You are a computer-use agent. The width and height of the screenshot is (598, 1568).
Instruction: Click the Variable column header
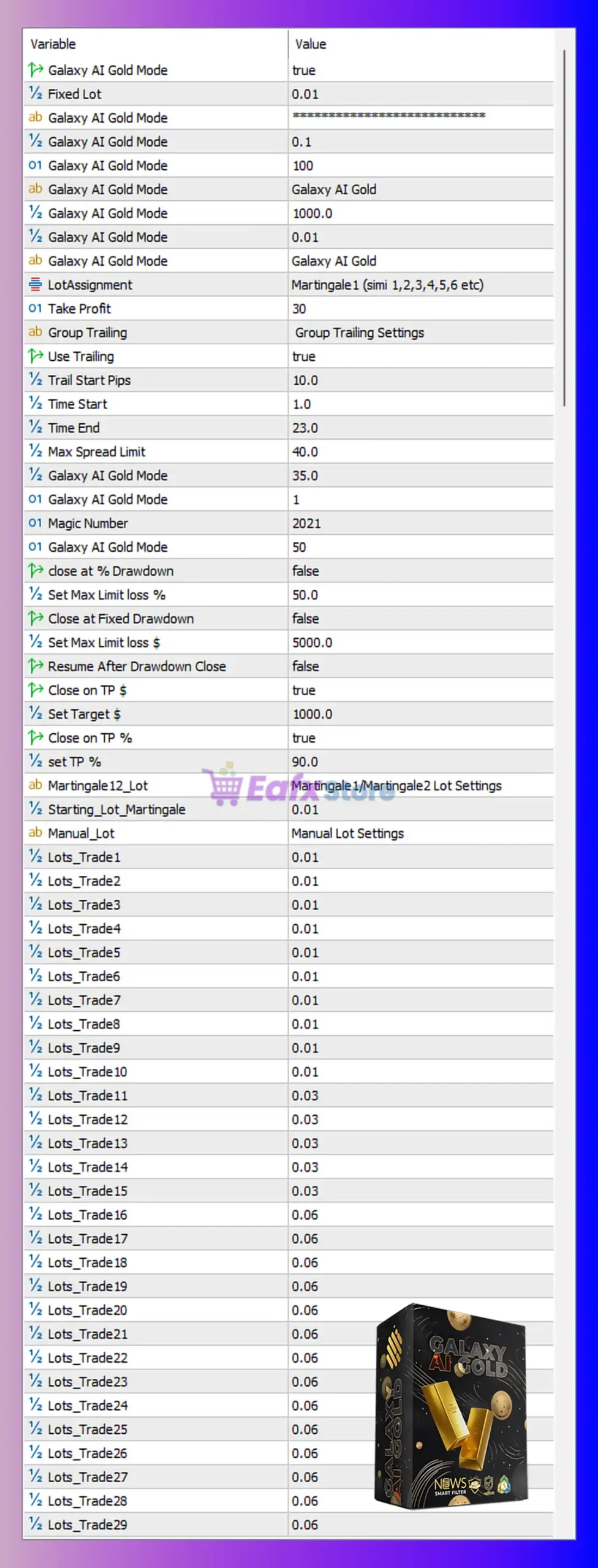click(x=53, y=44)
